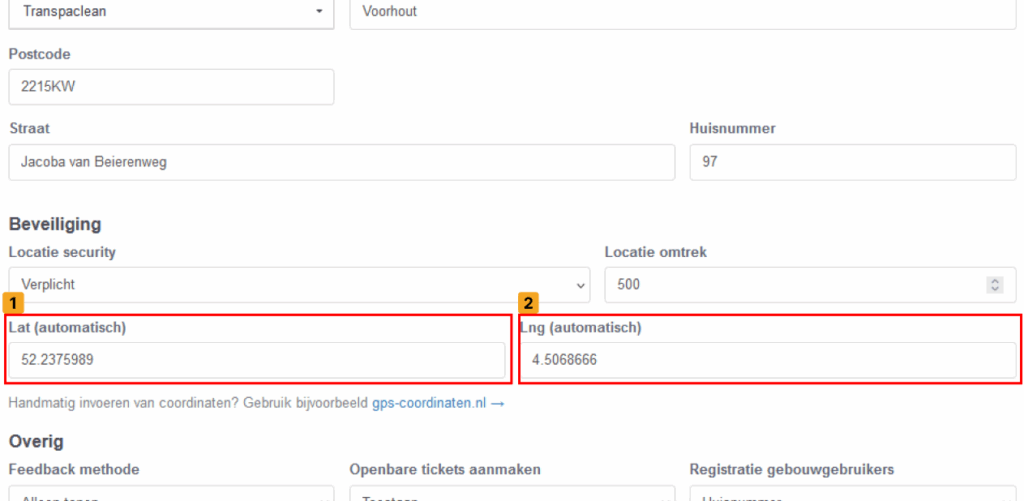Click the orange number 1 annotation badge

click(14, 301)
